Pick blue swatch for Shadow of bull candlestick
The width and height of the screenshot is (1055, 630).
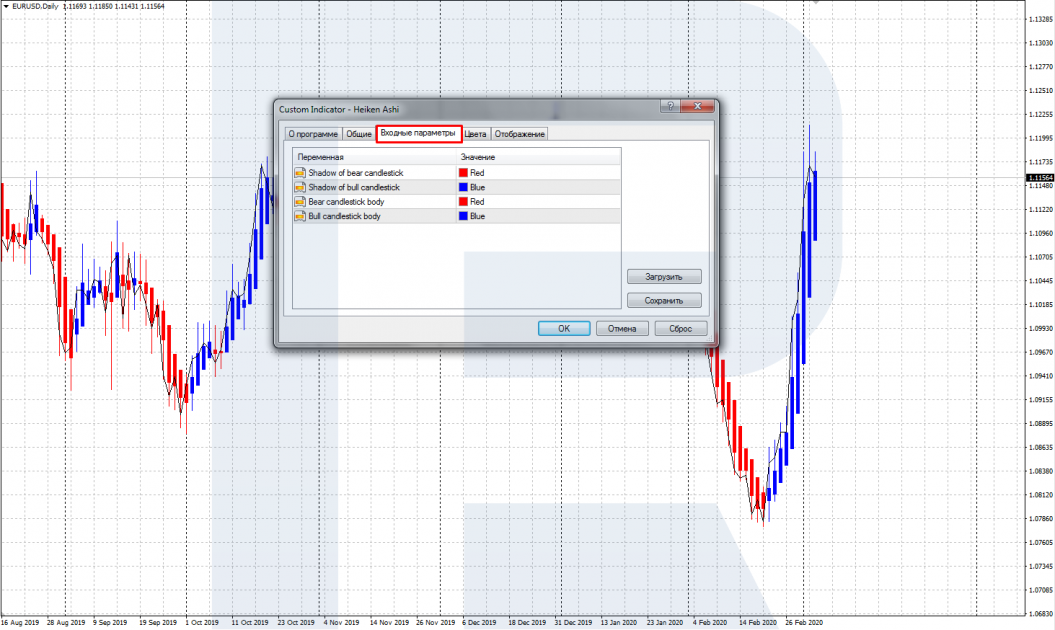click(x=463, y=187)
